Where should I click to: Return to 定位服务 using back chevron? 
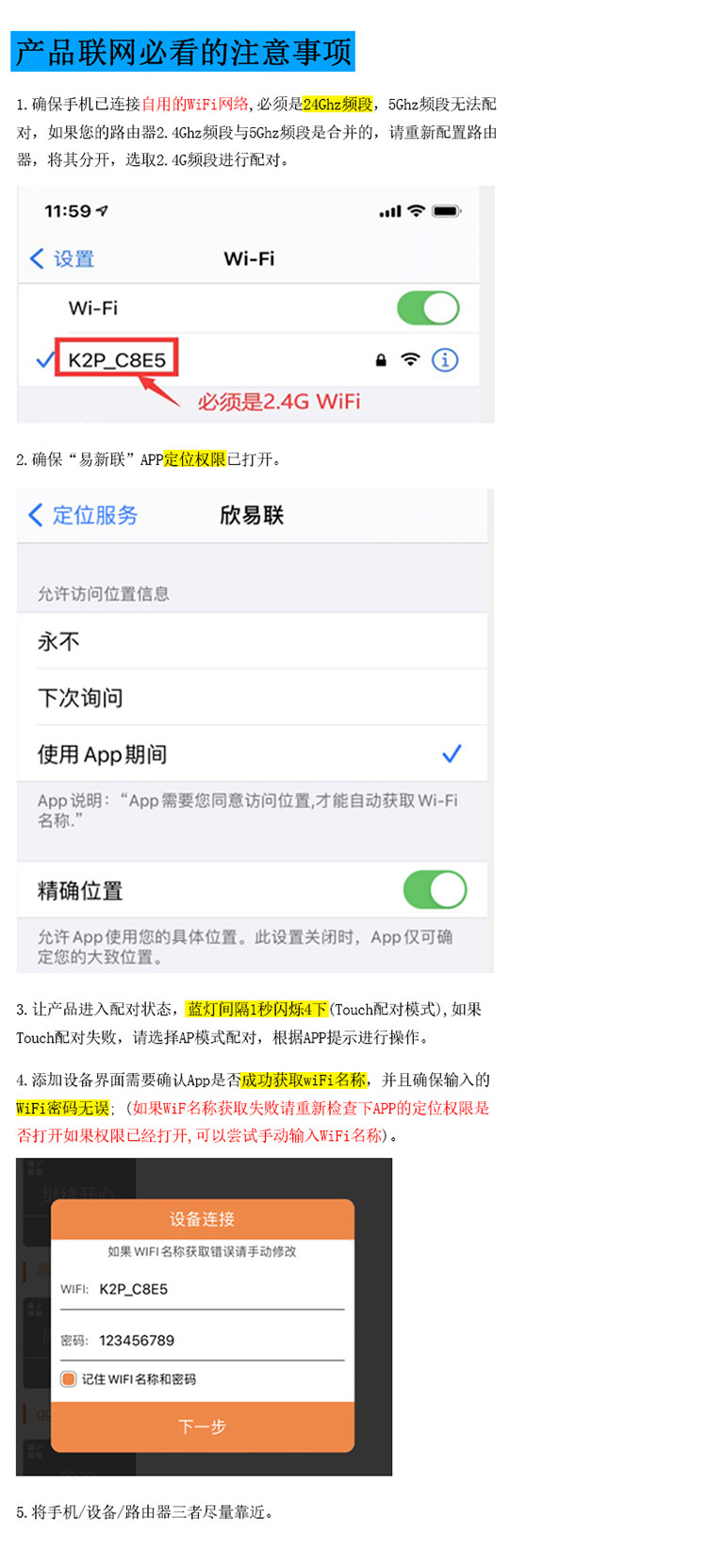point(36,515)
